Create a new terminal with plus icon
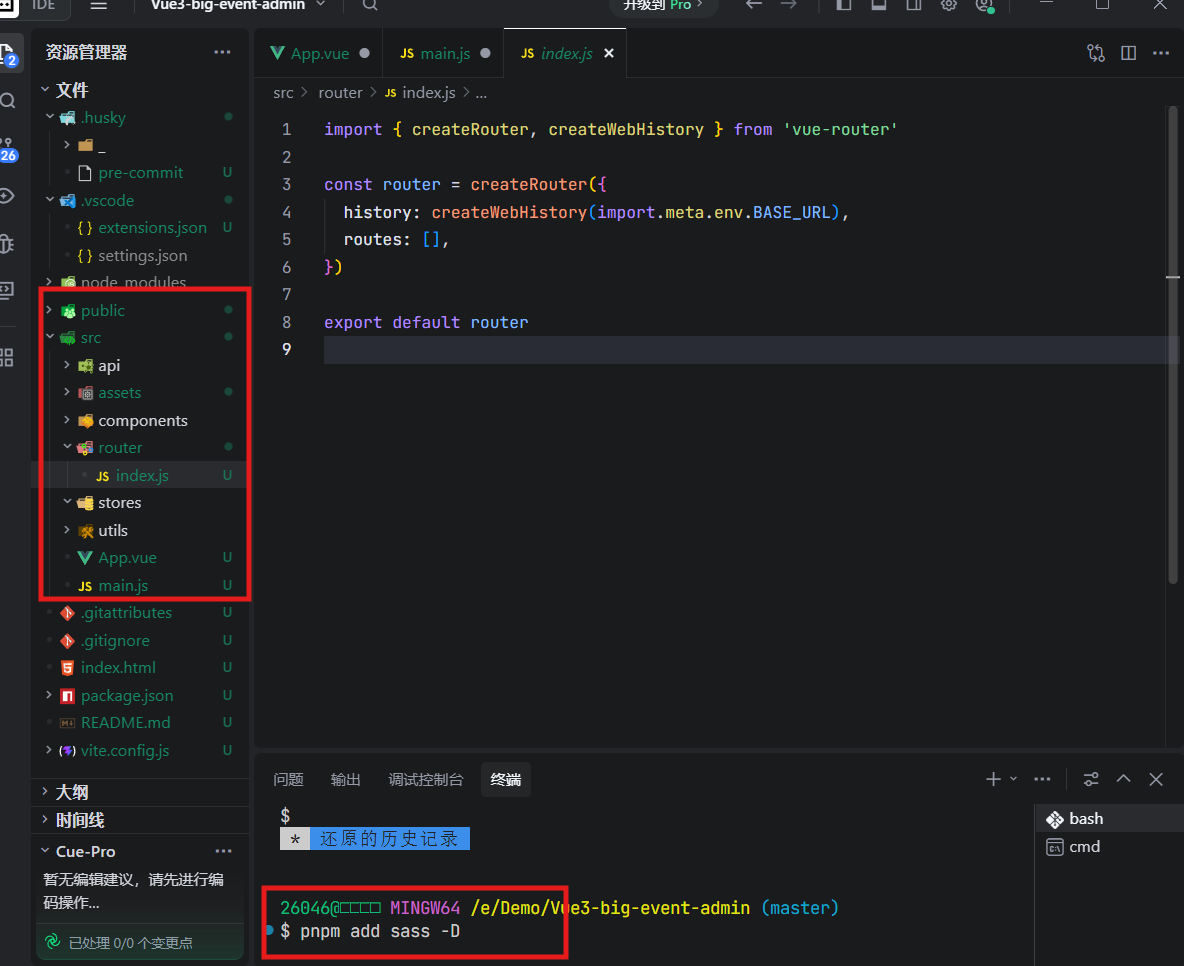 [993, 779]
